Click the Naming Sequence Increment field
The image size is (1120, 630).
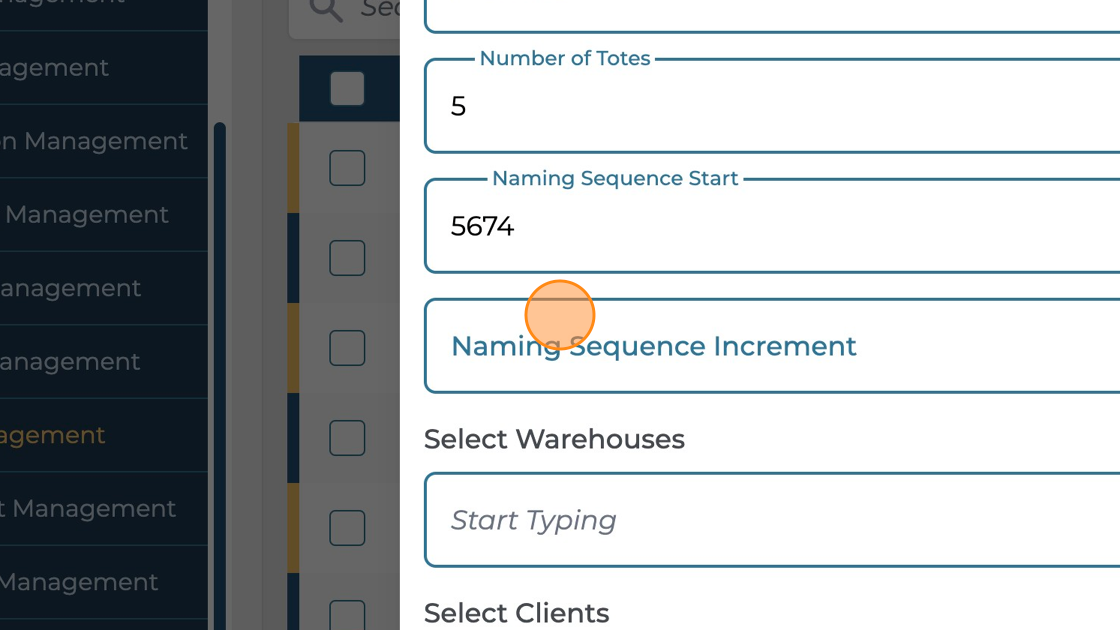[700, 346]
